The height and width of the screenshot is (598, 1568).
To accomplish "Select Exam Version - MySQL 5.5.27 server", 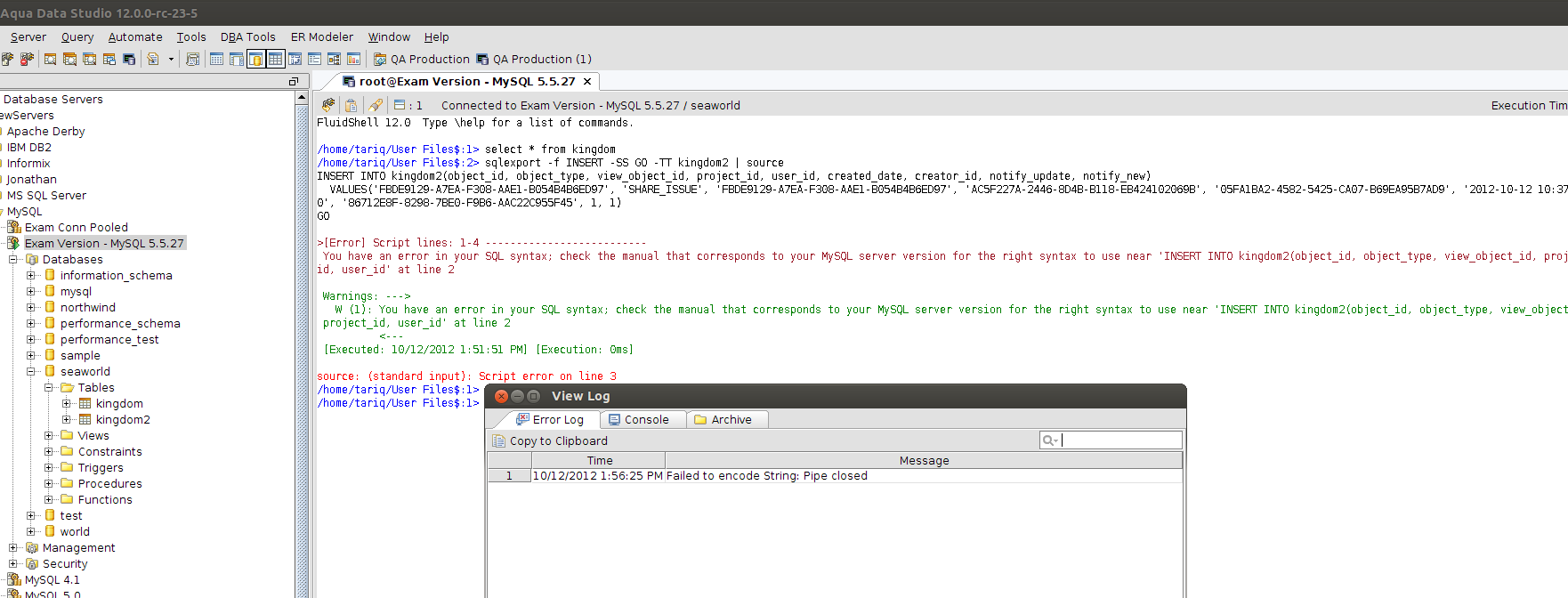I will (x=104, y=243).
